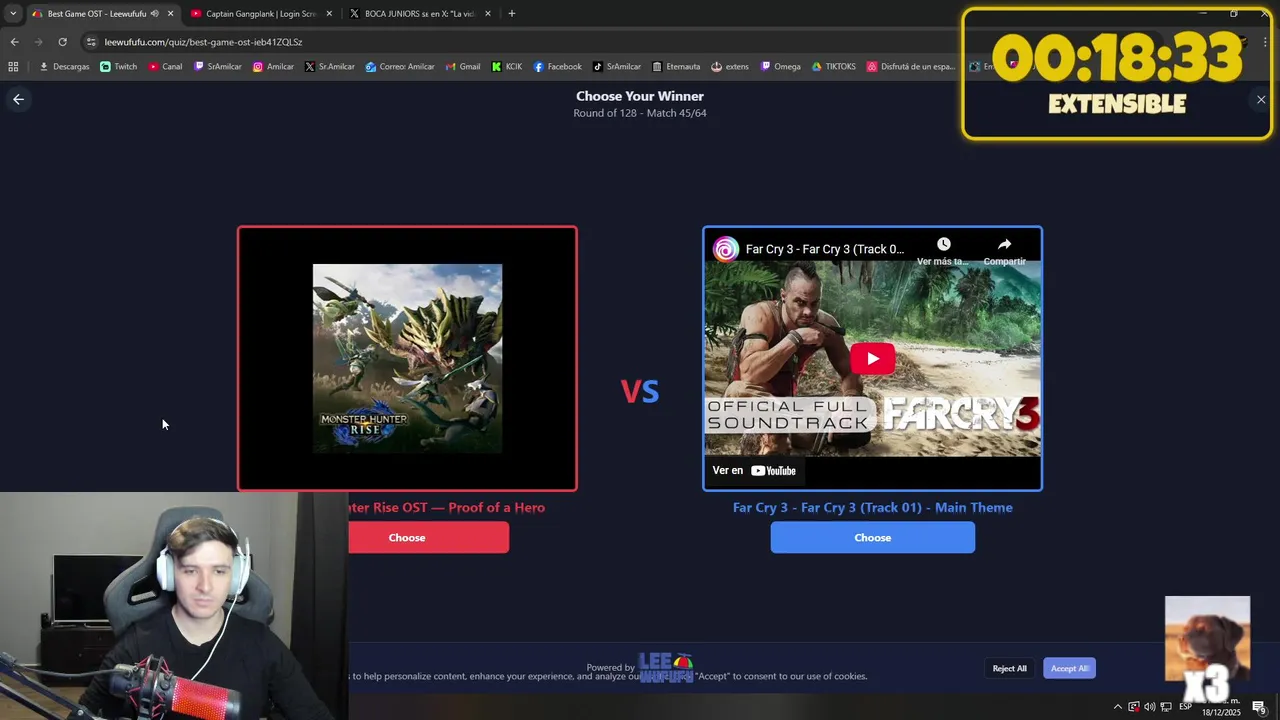
Task: Switch ESP keyboard language in taskbar
Action: click(x=1185, y=707)
